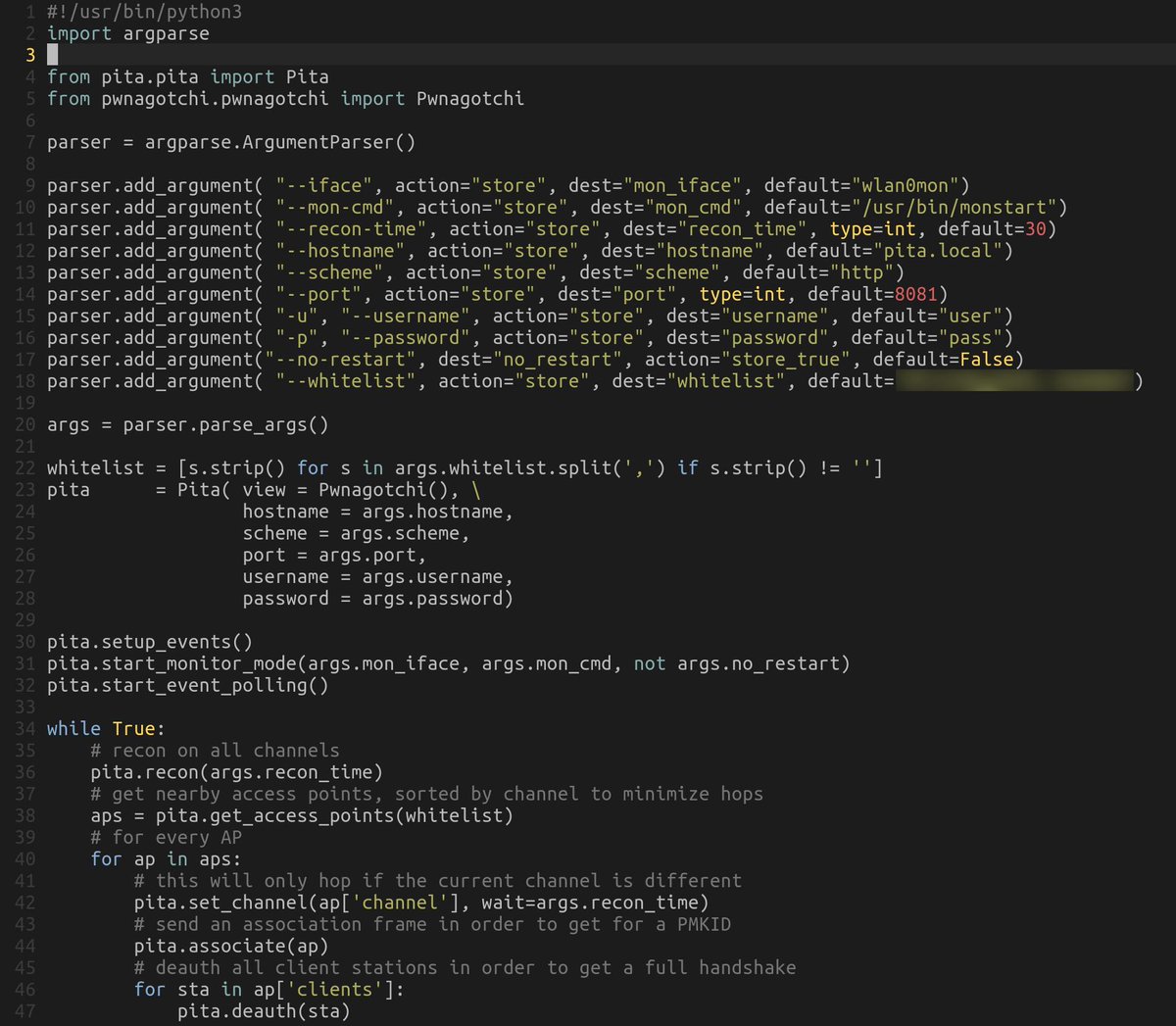Click 'pita.deauth(sta)' line
The image size is (1176, 1026).
[264, 1010]
